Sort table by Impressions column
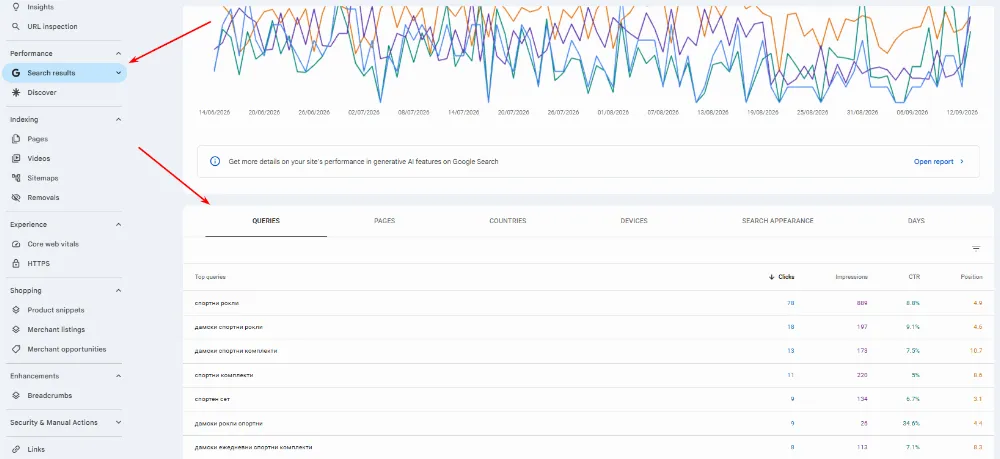Viewport: 1000px width, 459px height. point(851,277)
